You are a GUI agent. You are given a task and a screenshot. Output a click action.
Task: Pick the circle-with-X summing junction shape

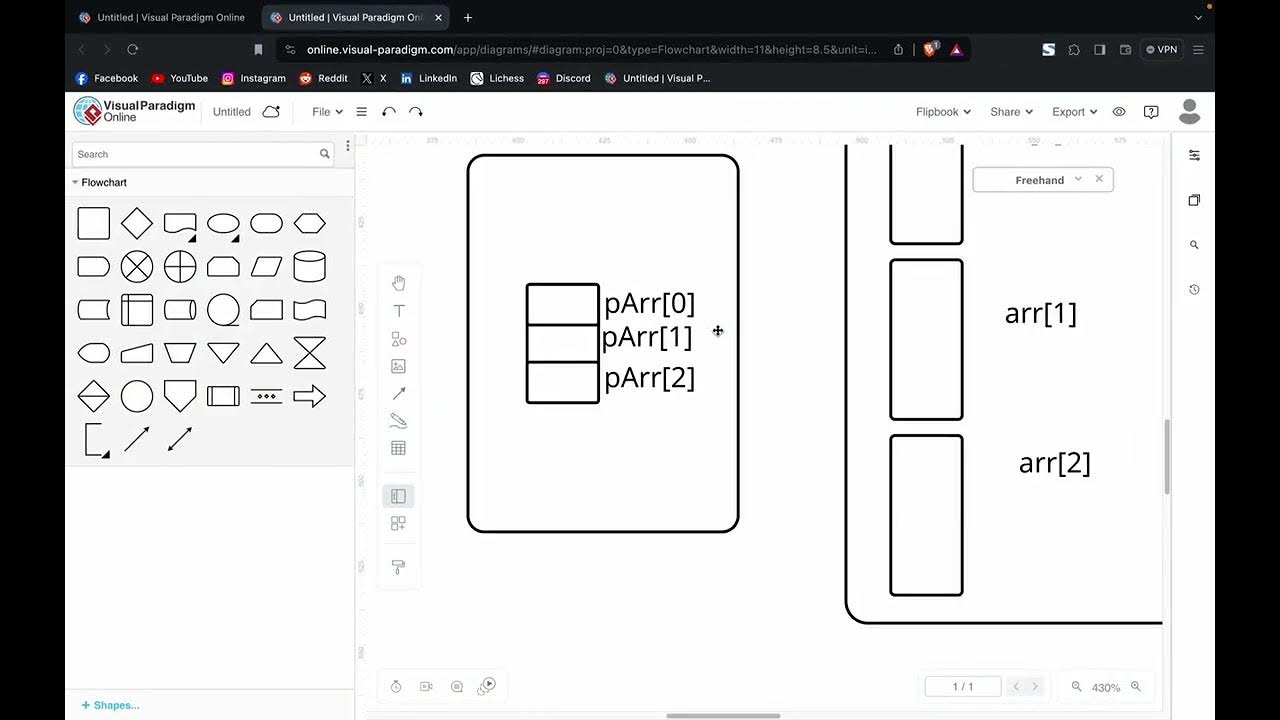point(137,266)
